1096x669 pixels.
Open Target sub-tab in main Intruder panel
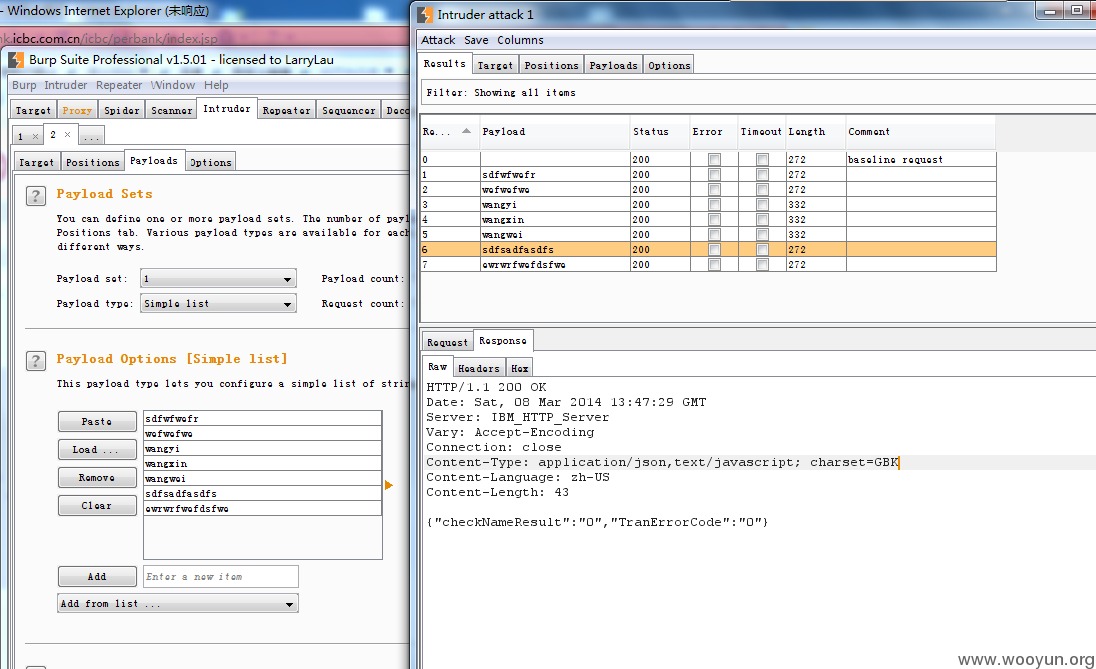[36, 162]
